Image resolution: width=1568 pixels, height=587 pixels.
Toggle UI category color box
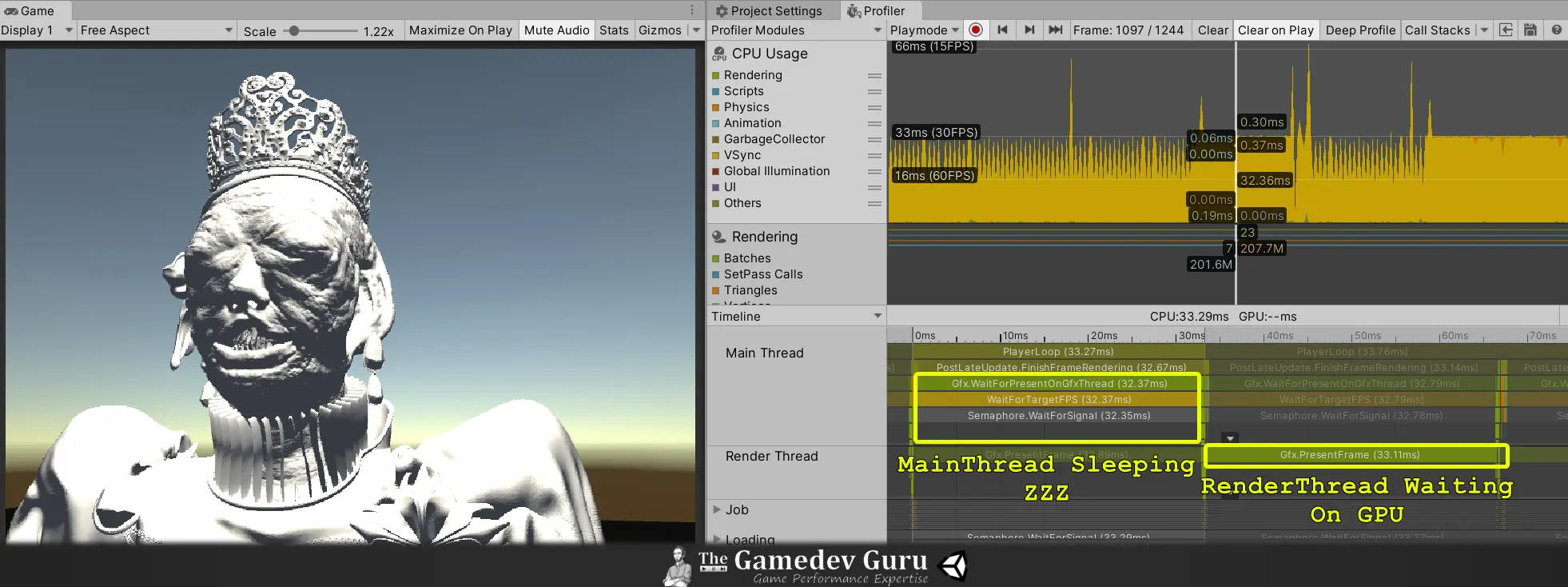(x=716, y=187)
